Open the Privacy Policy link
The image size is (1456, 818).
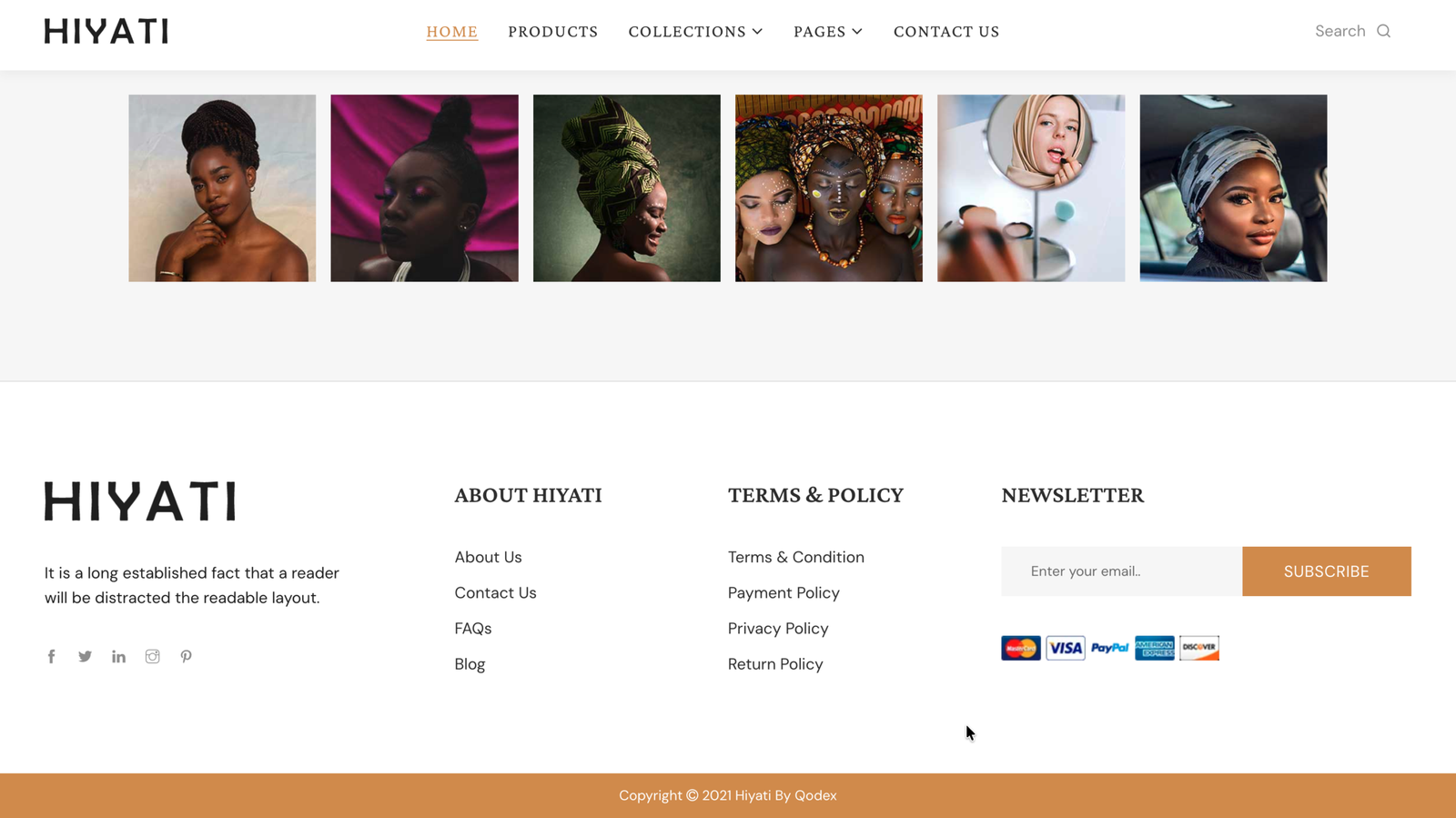(778, 629)
